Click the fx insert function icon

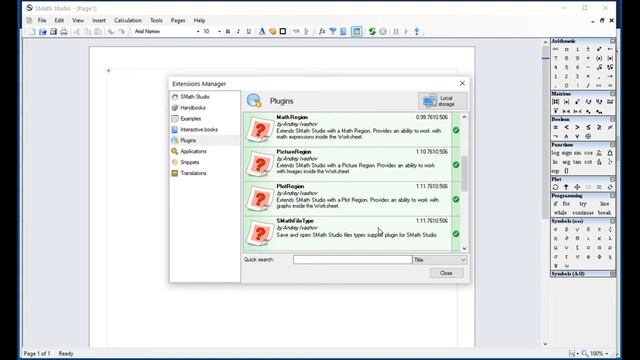click(x=322, y=31)
